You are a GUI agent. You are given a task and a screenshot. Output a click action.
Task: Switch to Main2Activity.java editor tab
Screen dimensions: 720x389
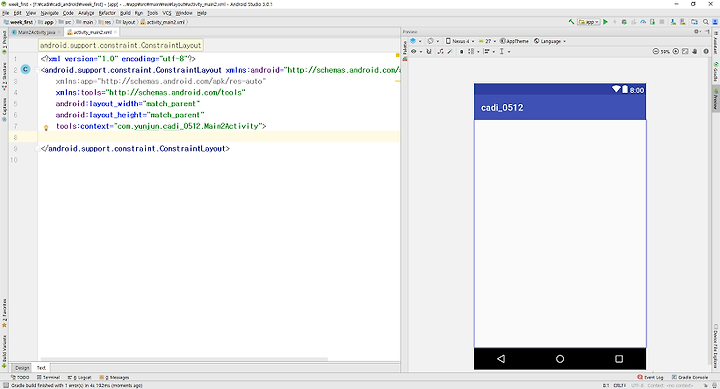pyautogui.click(x=36, y=32)
